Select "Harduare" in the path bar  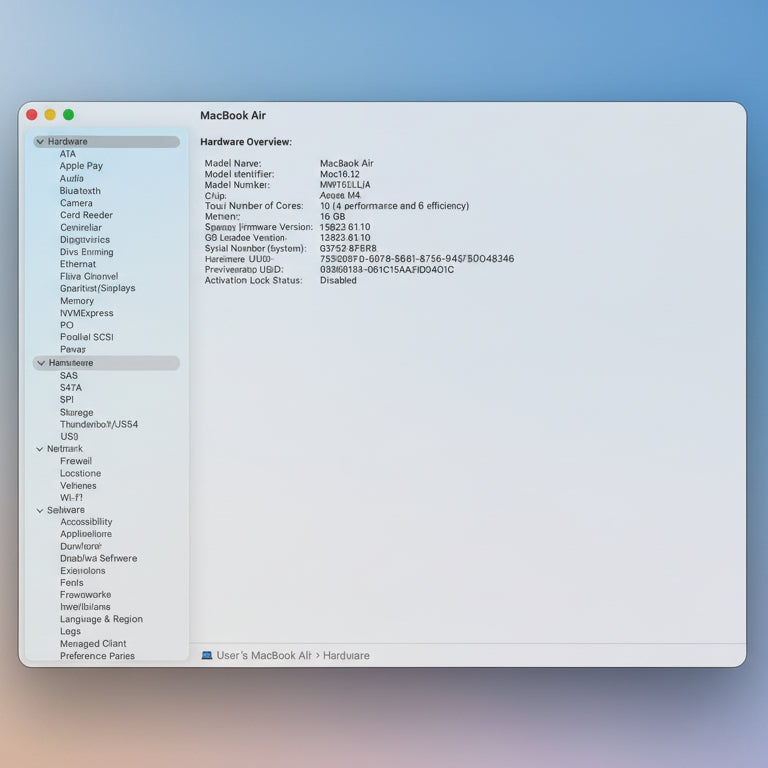coord(346,655)
